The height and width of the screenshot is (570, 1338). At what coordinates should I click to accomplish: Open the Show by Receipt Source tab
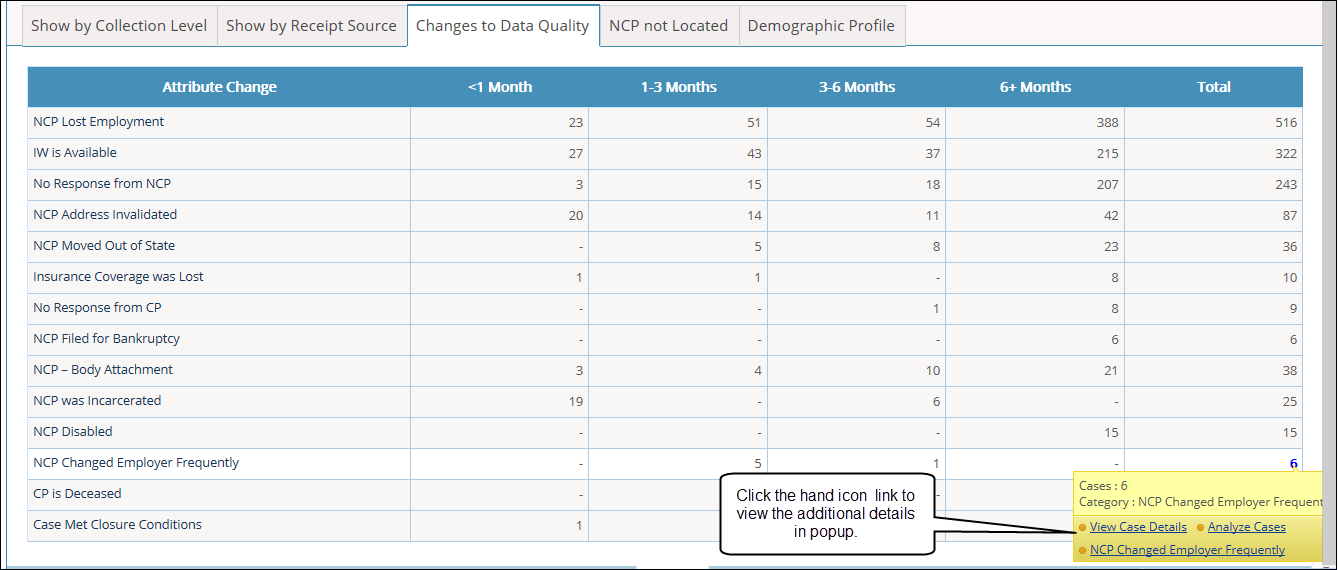(x=311, y=26)
